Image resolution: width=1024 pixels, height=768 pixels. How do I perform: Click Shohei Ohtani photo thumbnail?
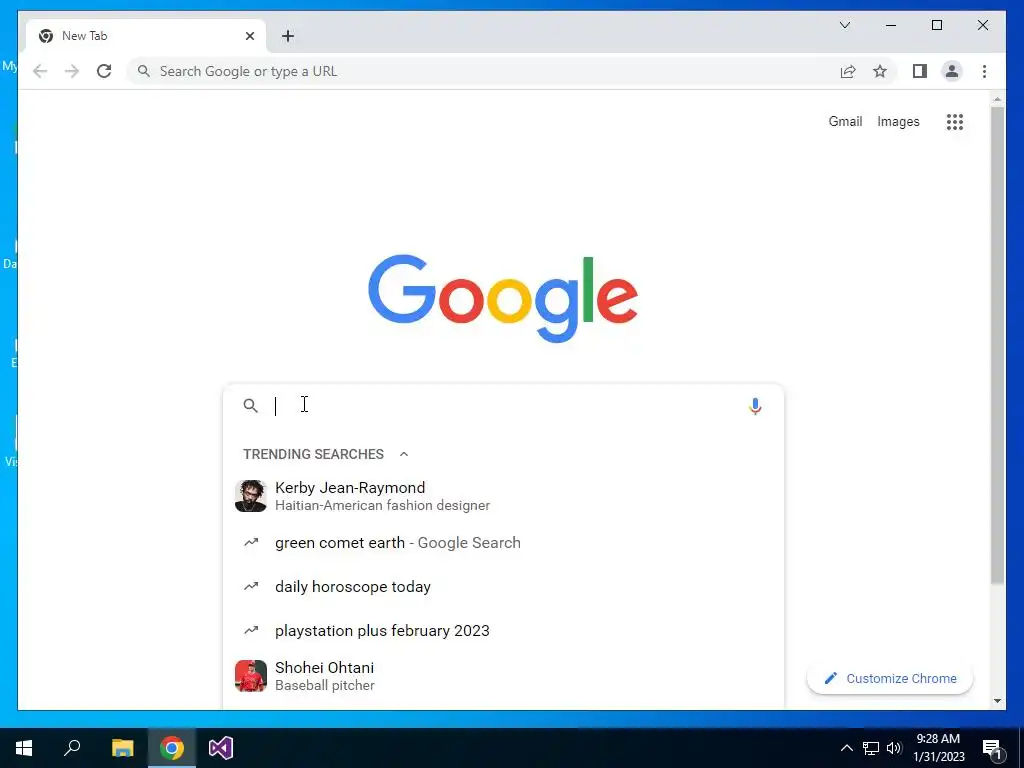(x=251, y=676)
